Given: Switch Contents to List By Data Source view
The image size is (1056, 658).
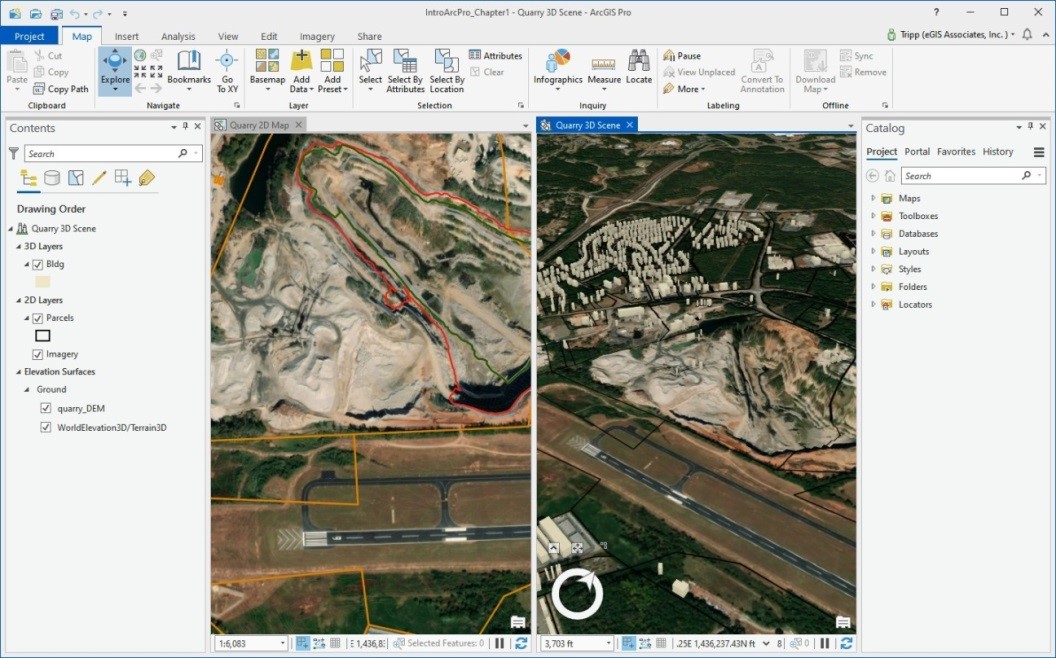Looking at the screenshot, I should coord(52,177).
